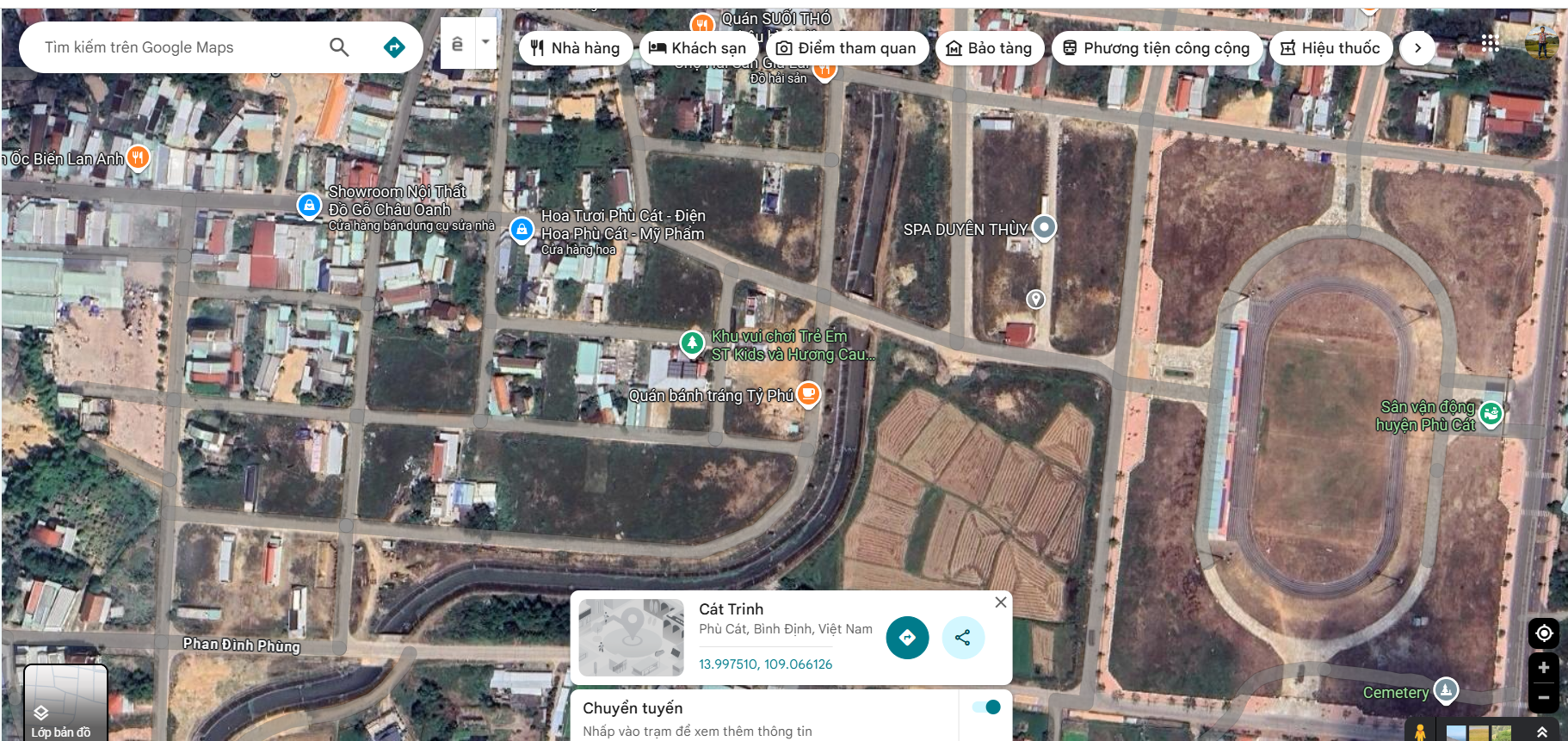Center the map on my location
Image resolution: width=1568 pixels, height=741 pixels.
coord(1544,633)
